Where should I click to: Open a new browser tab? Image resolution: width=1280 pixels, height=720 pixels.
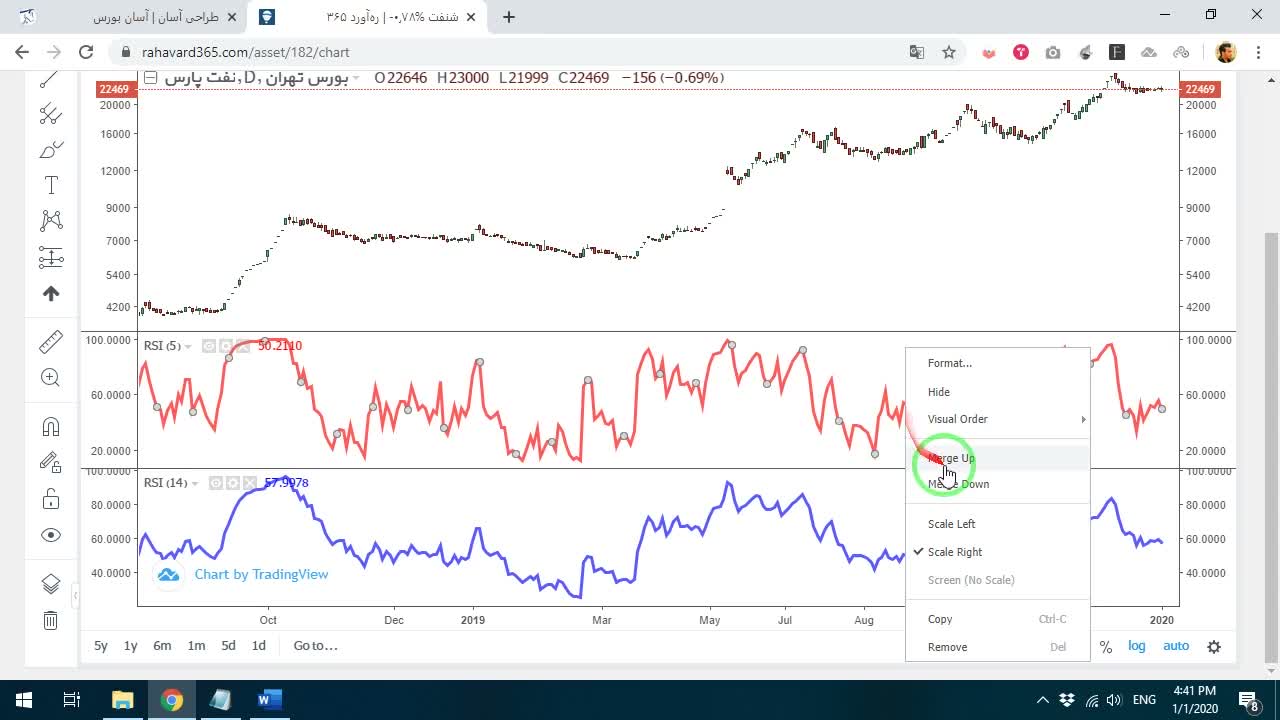[509, 17]
